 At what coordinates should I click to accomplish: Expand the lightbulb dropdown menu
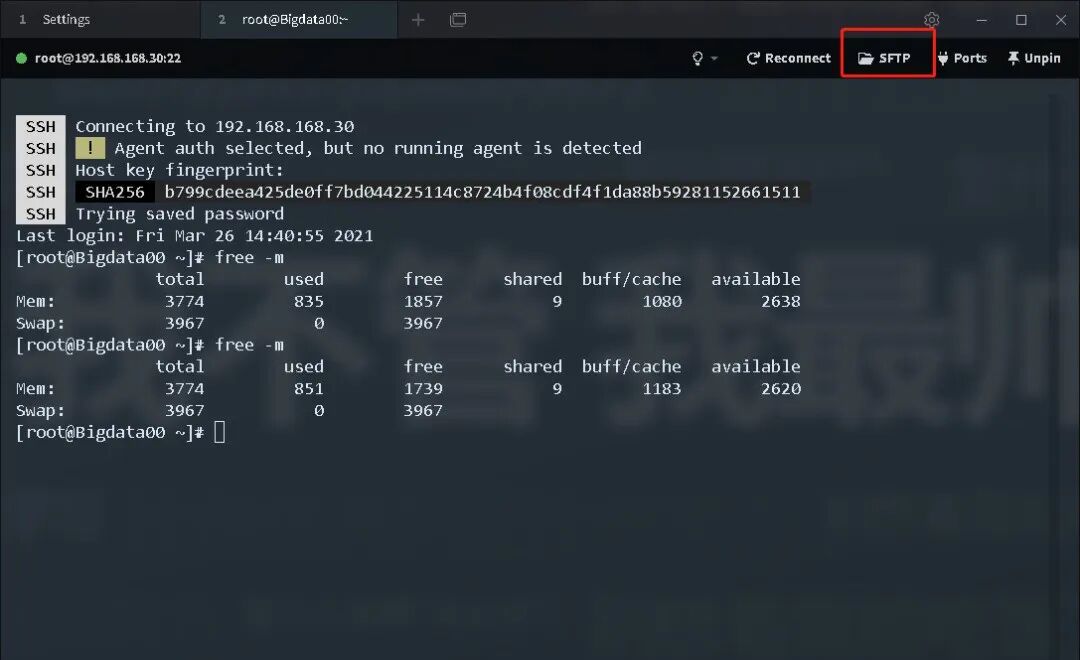(x=705, y=59)
